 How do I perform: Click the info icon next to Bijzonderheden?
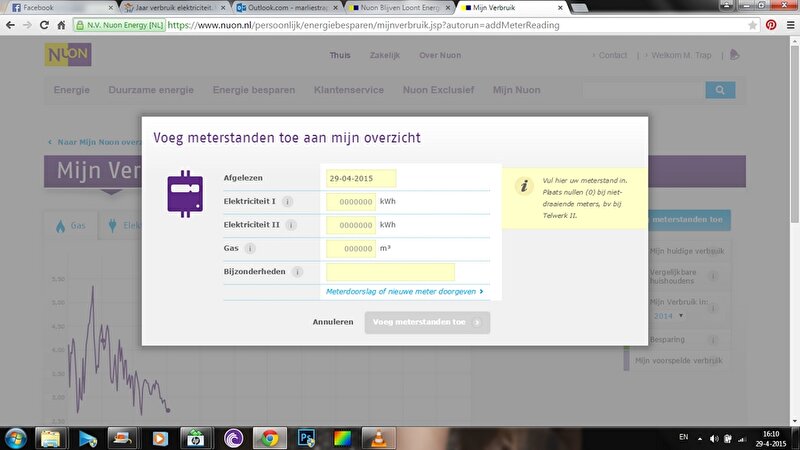tap(297, 272)
